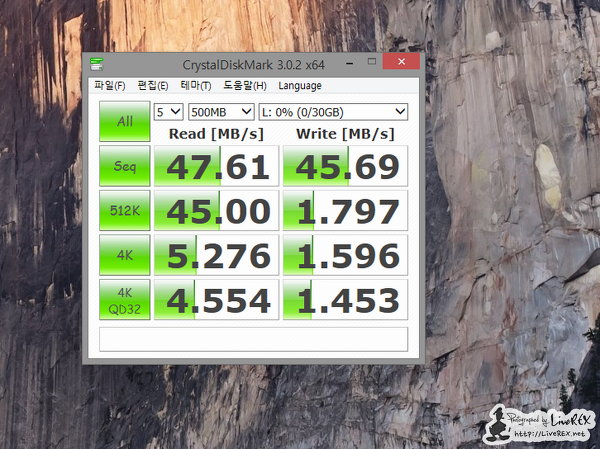
Task: Open the Language menu
Action: pos(300,86)
